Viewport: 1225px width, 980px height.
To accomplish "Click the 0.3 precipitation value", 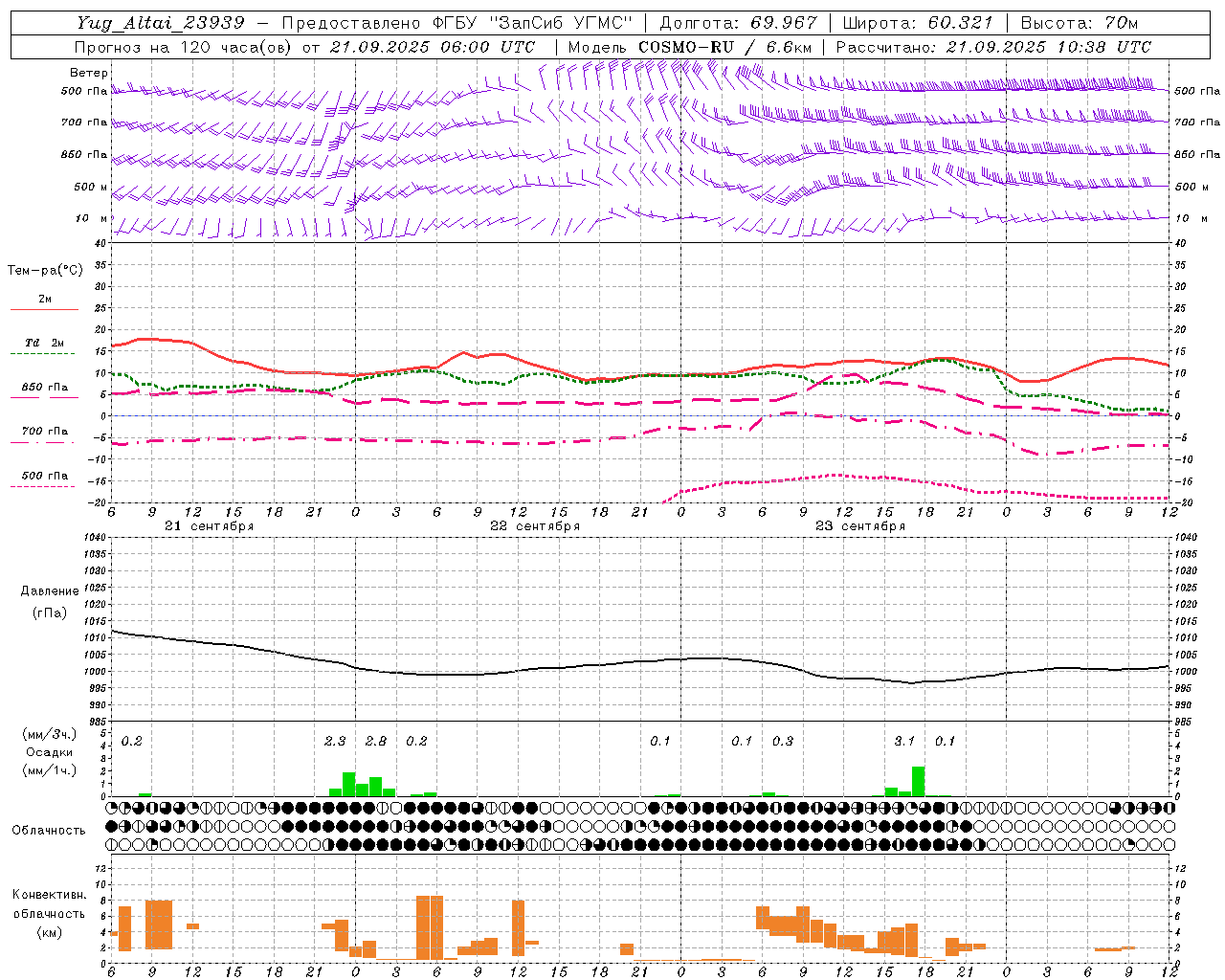I will coord(783,742).
